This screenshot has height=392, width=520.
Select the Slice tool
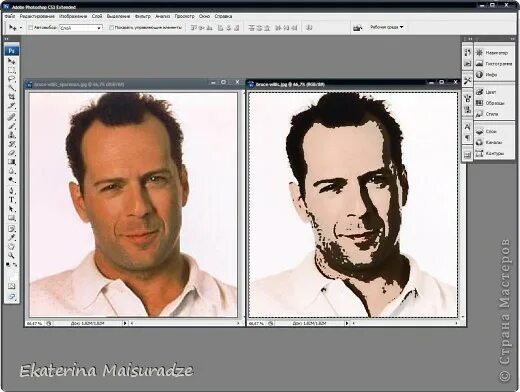pos(12,106)
